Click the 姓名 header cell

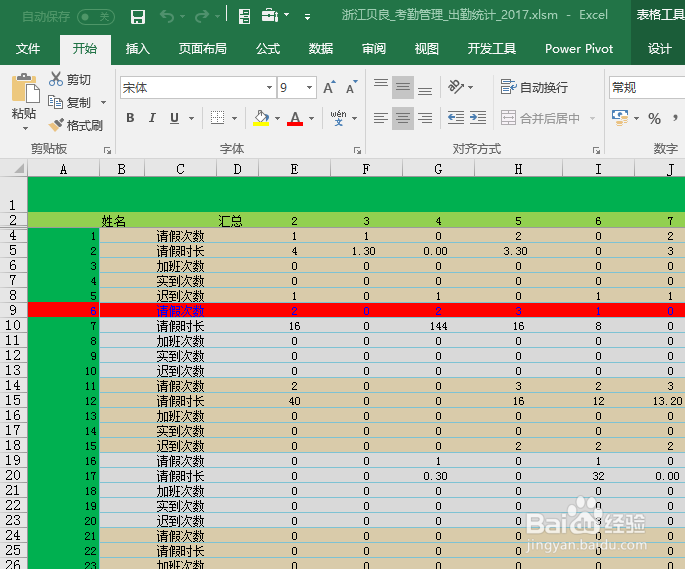coord(122,221)
